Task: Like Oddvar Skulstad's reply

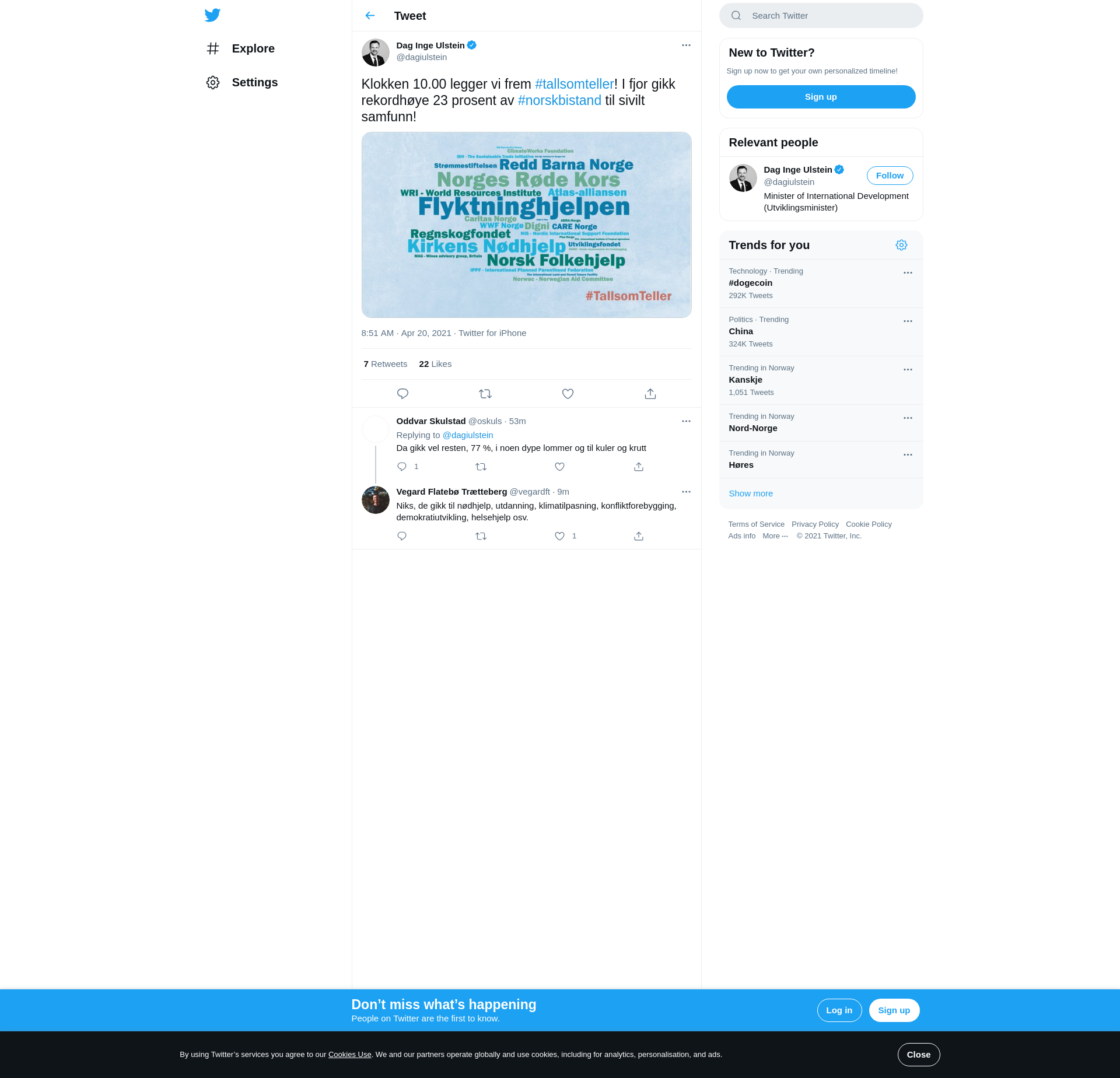Action: pyautogui.click(x=559, y=467)
